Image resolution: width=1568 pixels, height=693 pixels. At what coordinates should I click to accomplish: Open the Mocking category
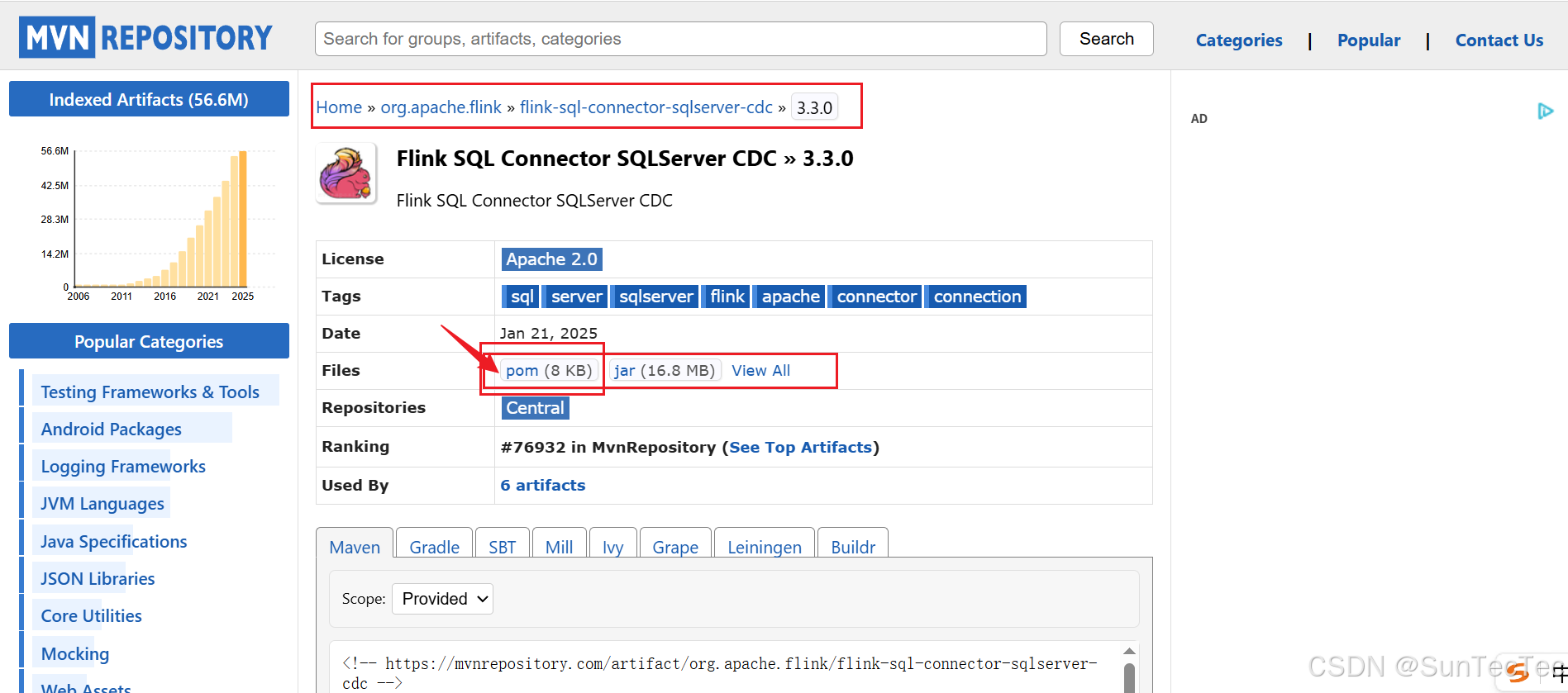click(x=74, y=654)
